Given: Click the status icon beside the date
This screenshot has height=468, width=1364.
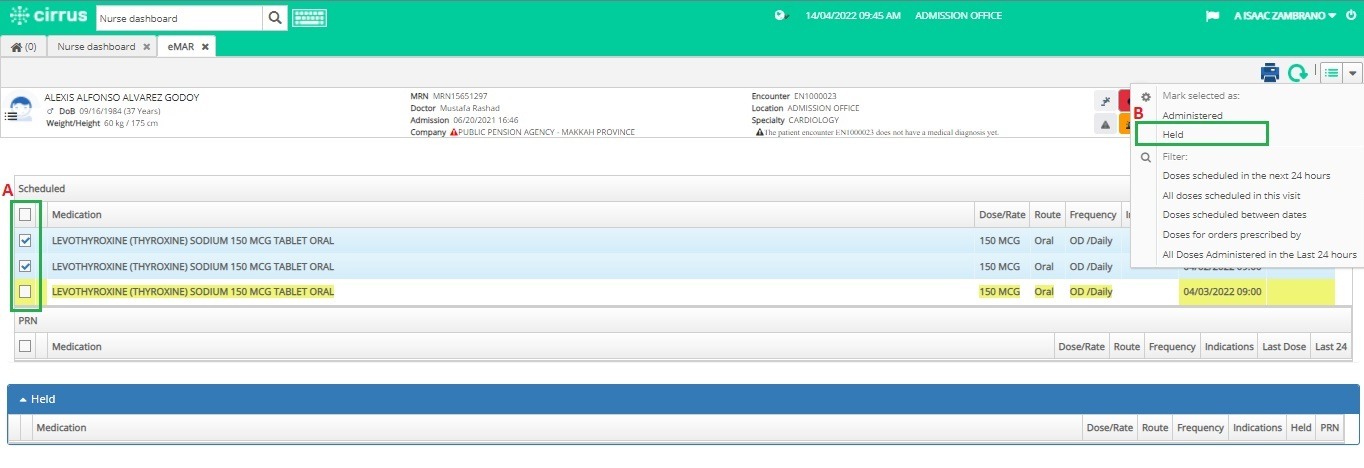Looking at the screenshot, I should pyautogui.click(x=782, y=16).
